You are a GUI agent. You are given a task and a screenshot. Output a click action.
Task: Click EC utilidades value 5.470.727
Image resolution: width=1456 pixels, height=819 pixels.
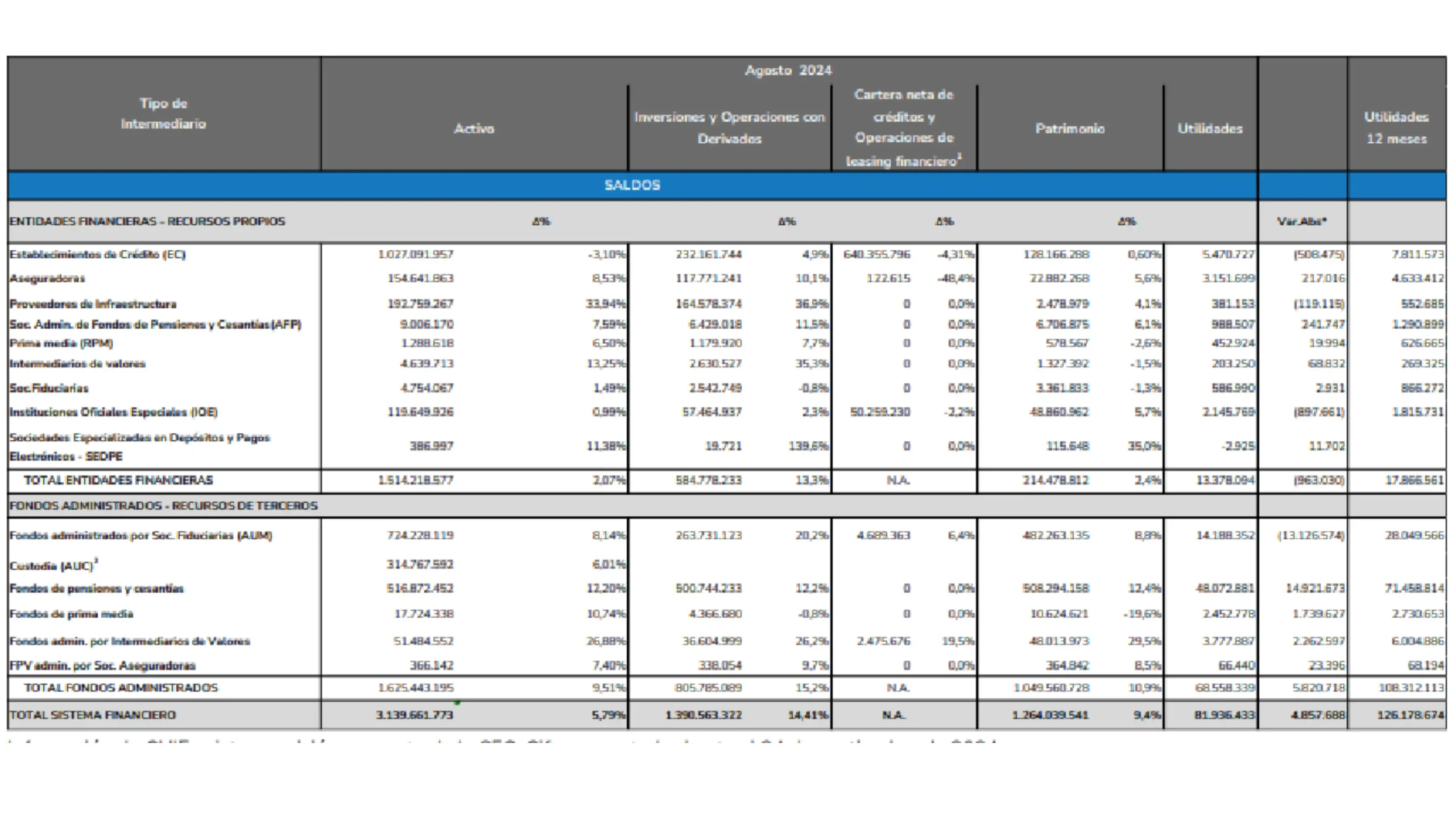click(1228, 254)
